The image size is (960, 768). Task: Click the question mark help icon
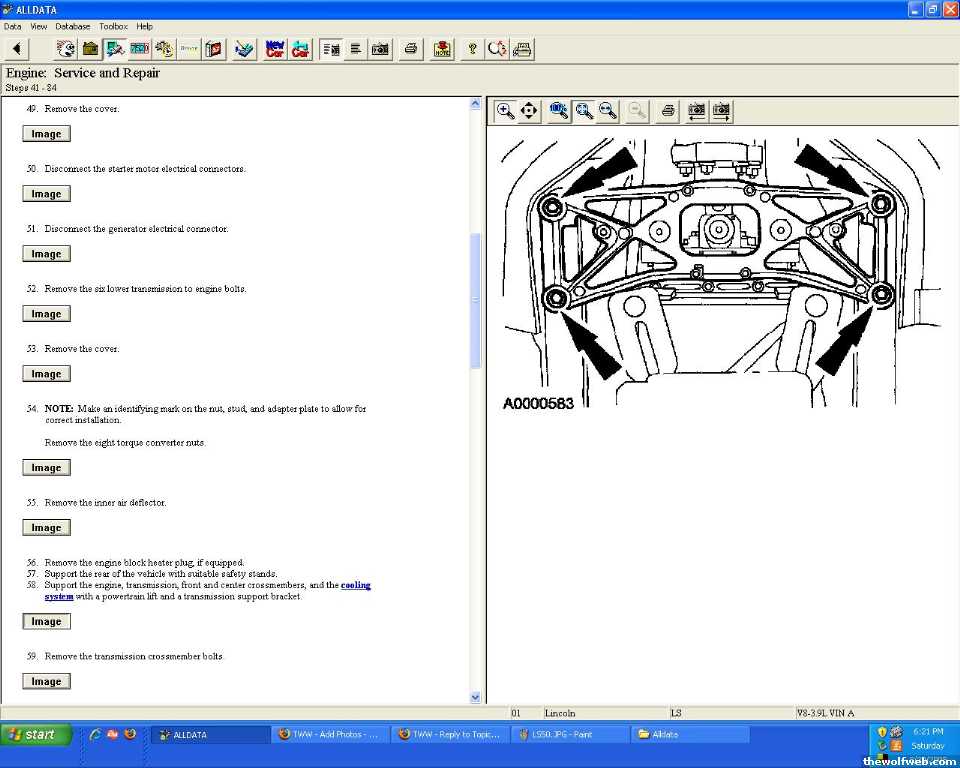click(472, 49)
